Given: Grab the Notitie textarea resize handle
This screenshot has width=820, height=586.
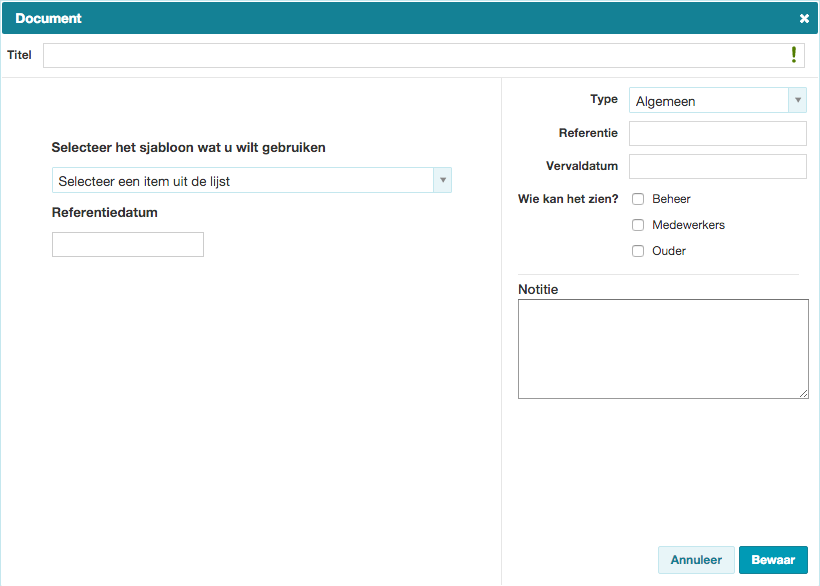Looking at the screenshot, I should (803, 394).
